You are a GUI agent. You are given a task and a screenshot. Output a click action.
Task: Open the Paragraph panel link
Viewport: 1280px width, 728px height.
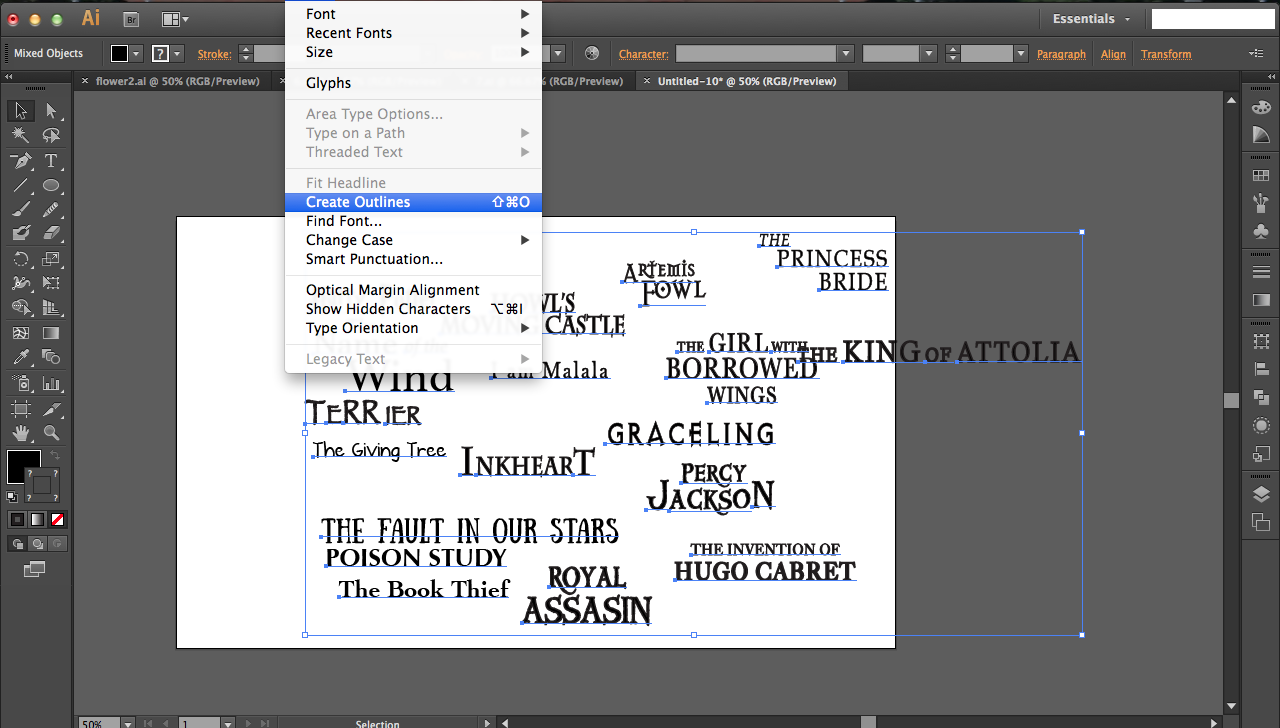click(x=1061, y=54)
